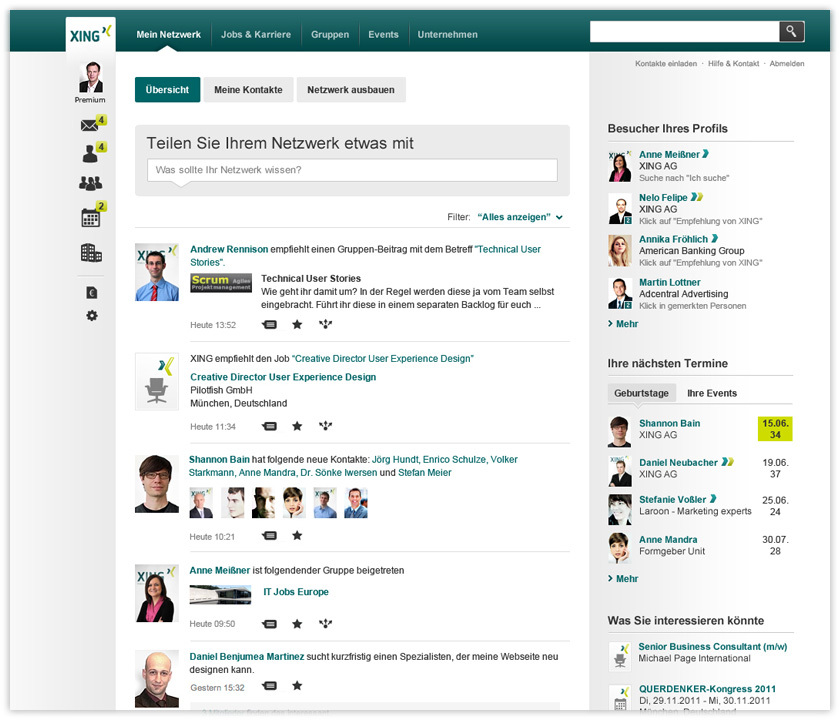Star Daniel Benjumea Martinez's post
The image size is (840, 720).
point(297,685)
